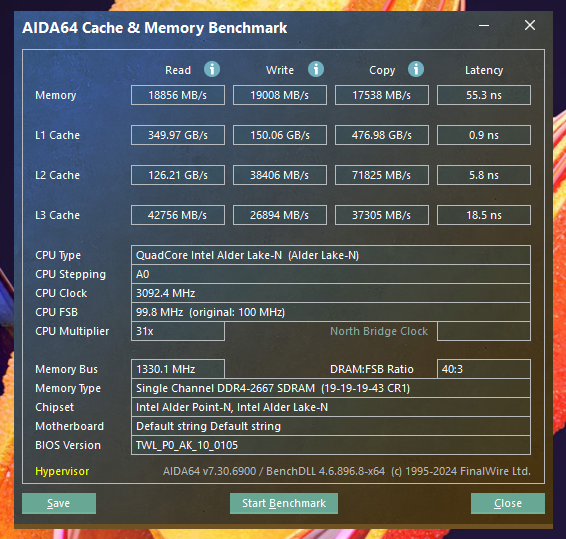Screen dimensions: 566x539
Task: Click the CPU Type field
Action: pyautogui.click(x=331, y=255)
